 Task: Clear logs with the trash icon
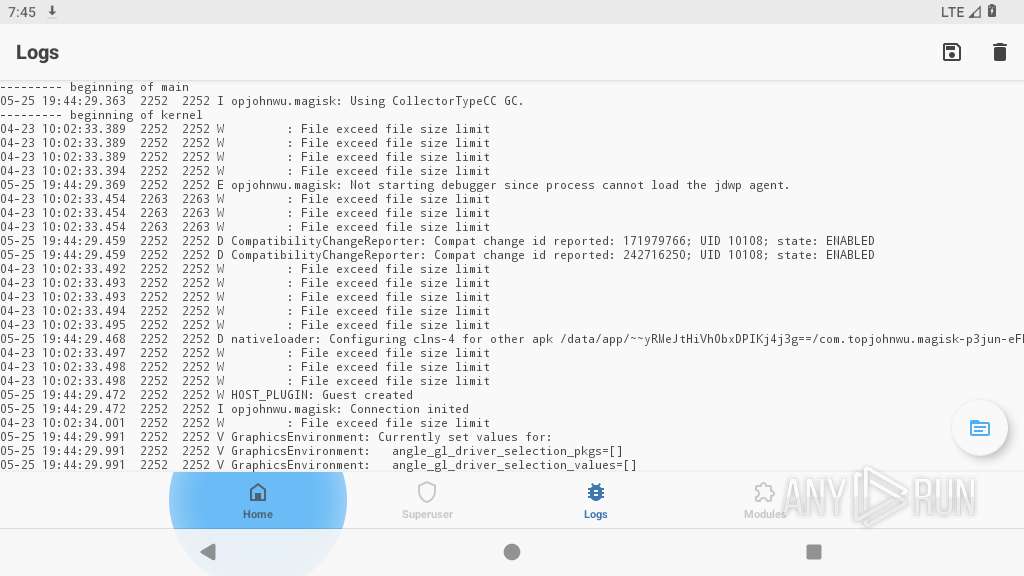[999, 52]
